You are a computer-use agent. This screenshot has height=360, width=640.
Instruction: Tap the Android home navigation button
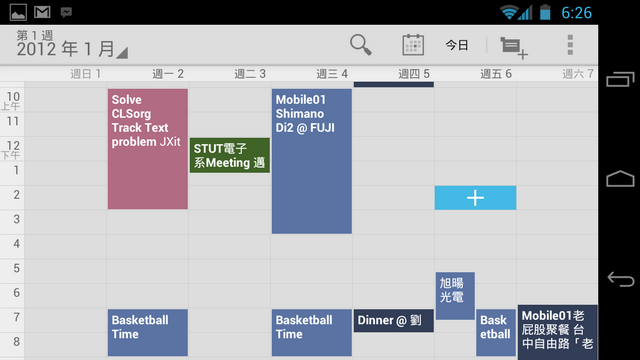pyautogui.click(x=620, y=178)
